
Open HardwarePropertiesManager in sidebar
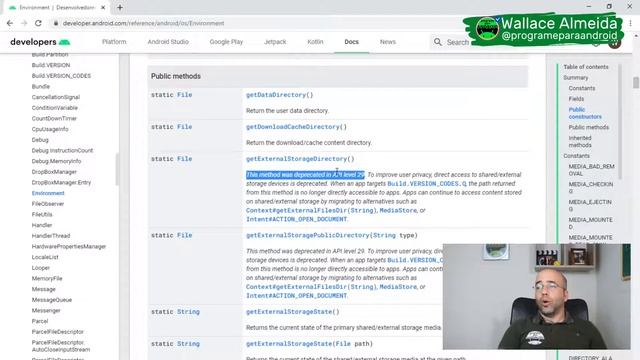[69, 246]
